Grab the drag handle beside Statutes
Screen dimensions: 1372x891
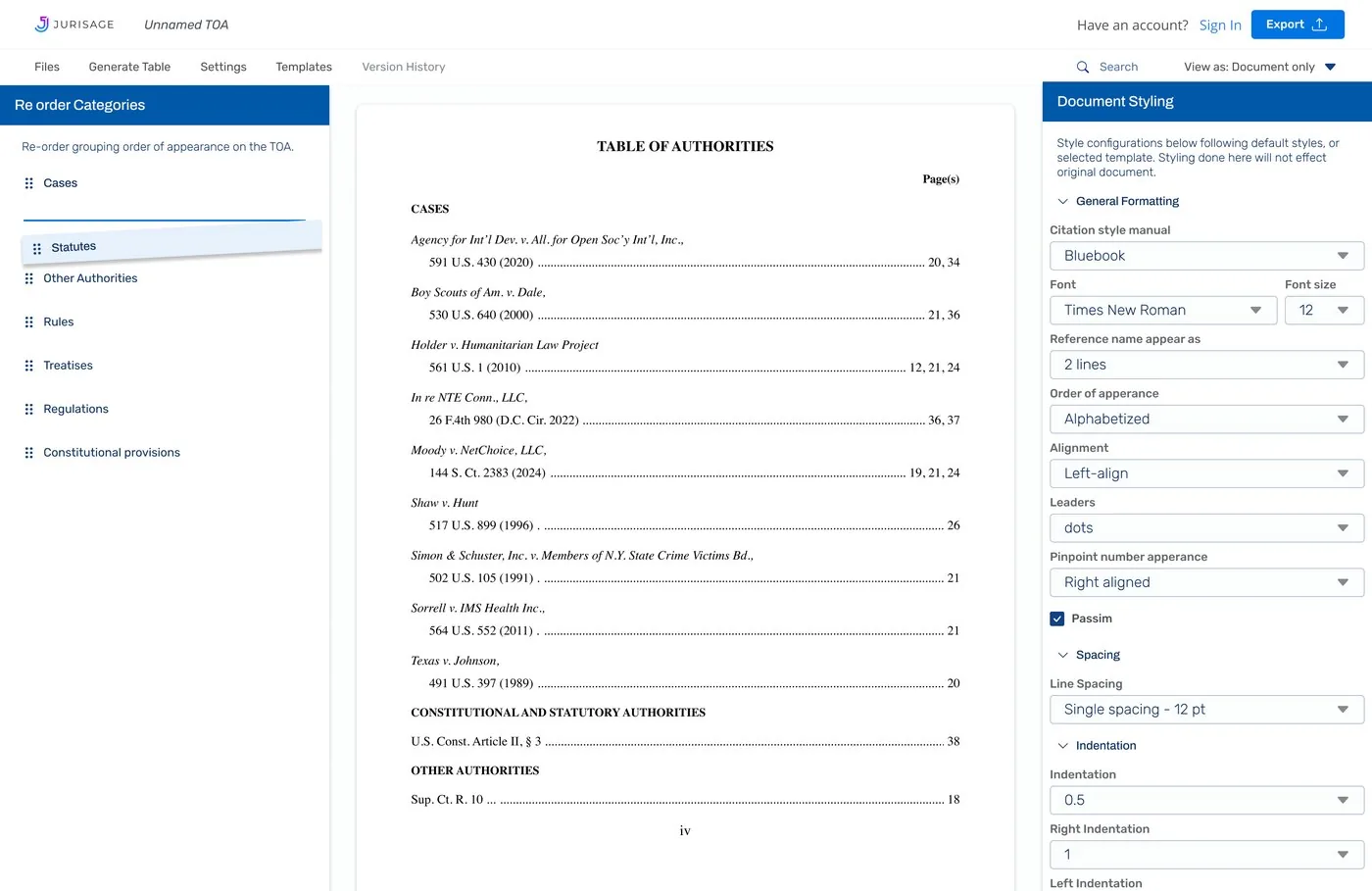[x=37, y=249]
